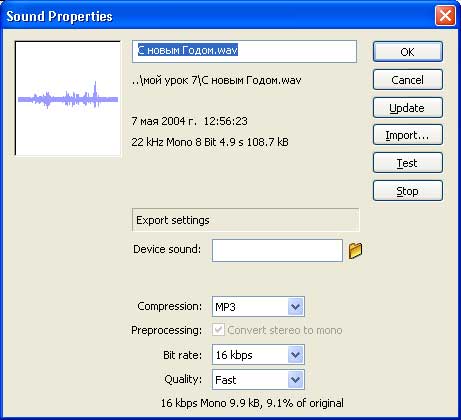
Task: Browse for device sound via folder icon
Action: (x=355, y=250)
